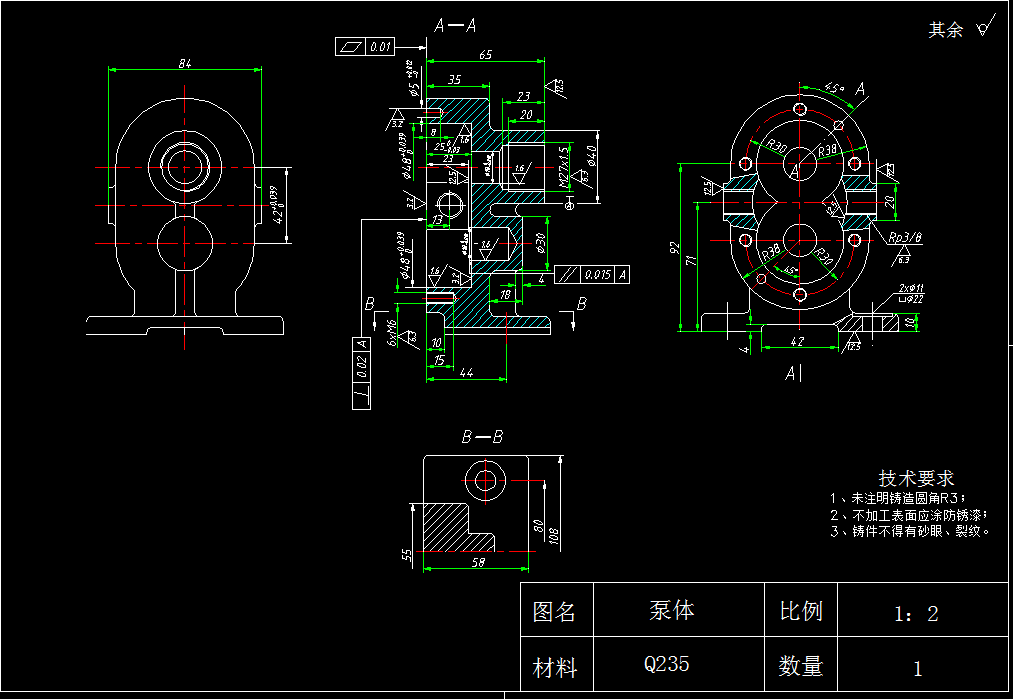1013x699 pixels.
Task: Select the 'φ30' diameter dimension
Action: tap(540, 242)
